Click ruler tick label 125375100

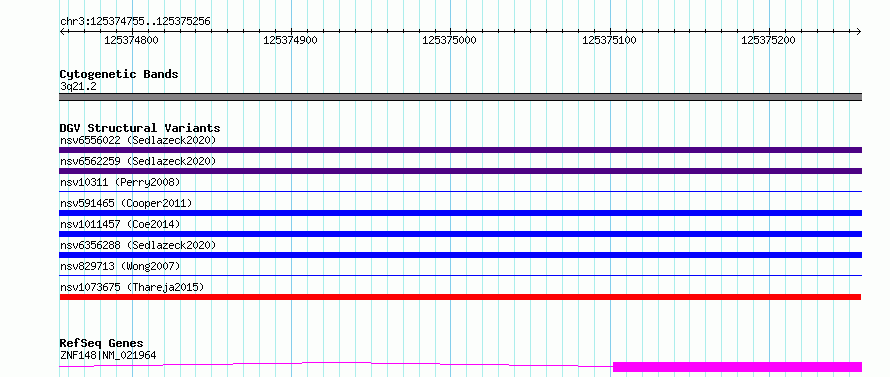[x=610, y=40]
